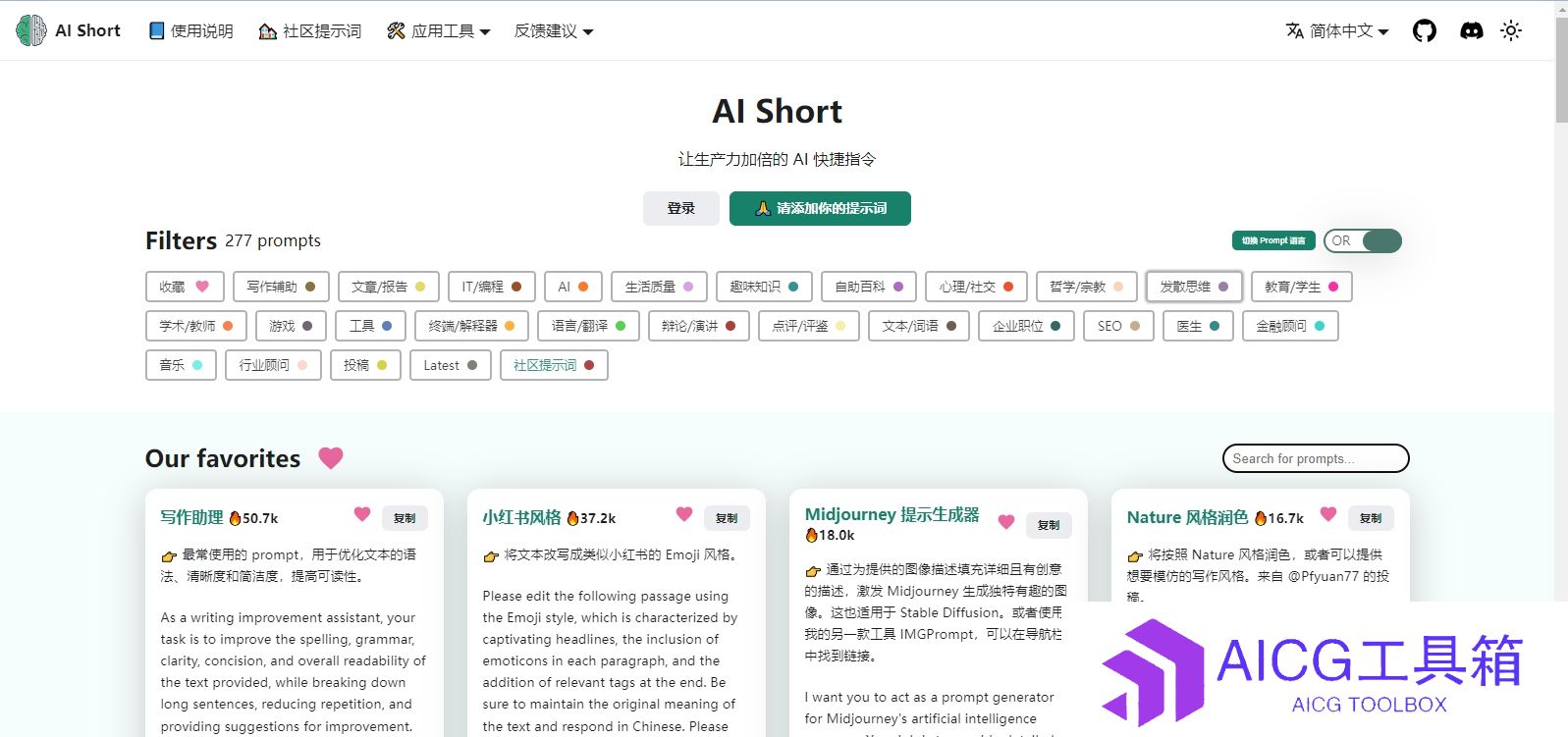
Task: Open the 反馈建议 dropdown
Action: point(554,30)
